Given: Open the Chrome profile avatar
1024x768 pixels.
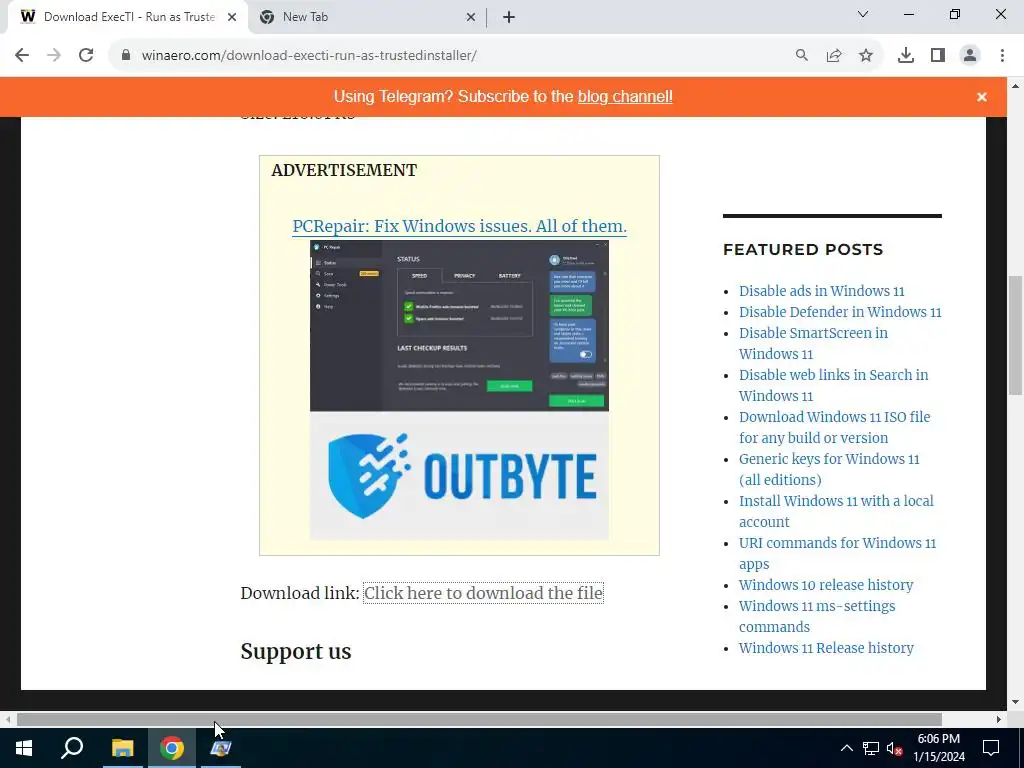Looking at the screenshot, I should (970, 56).
